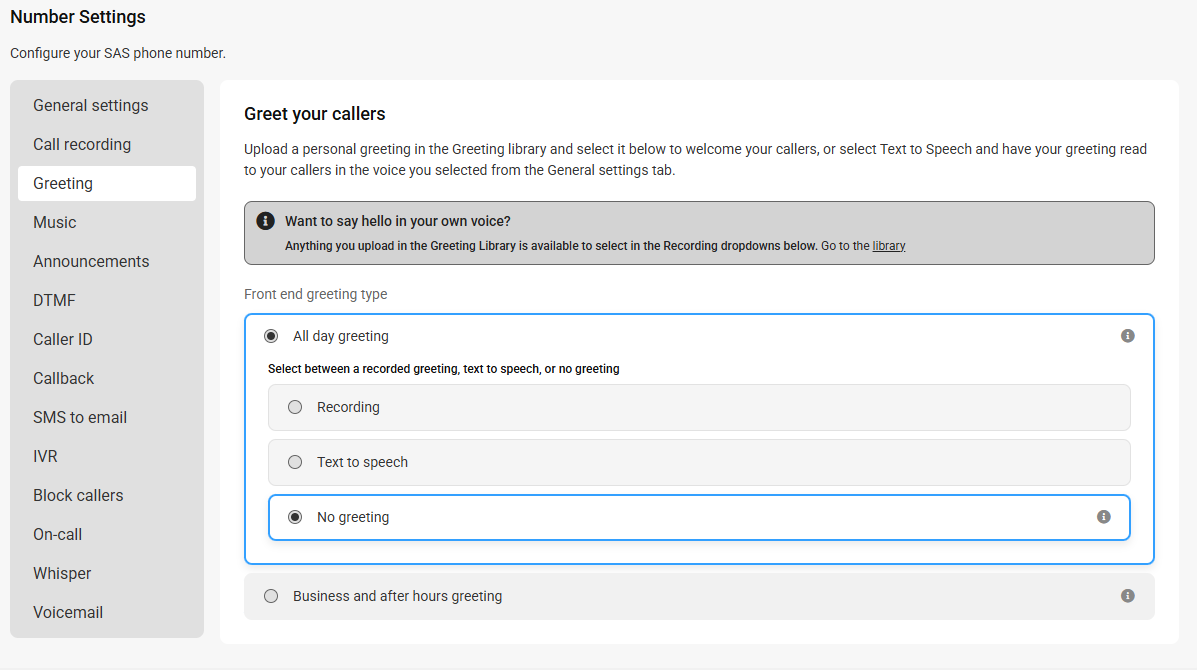Screen dimensions: 1197x670
Task: Select the All day greeting radio button
Action: [x=271, y=336]
